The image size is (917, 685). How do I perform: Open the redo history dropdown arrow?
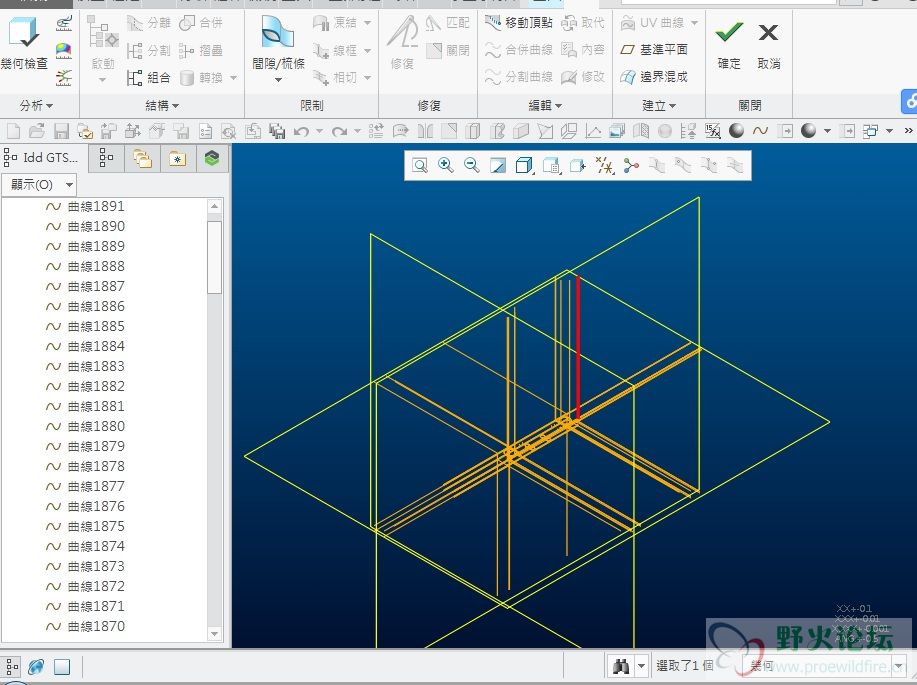(x=357, y=131)
